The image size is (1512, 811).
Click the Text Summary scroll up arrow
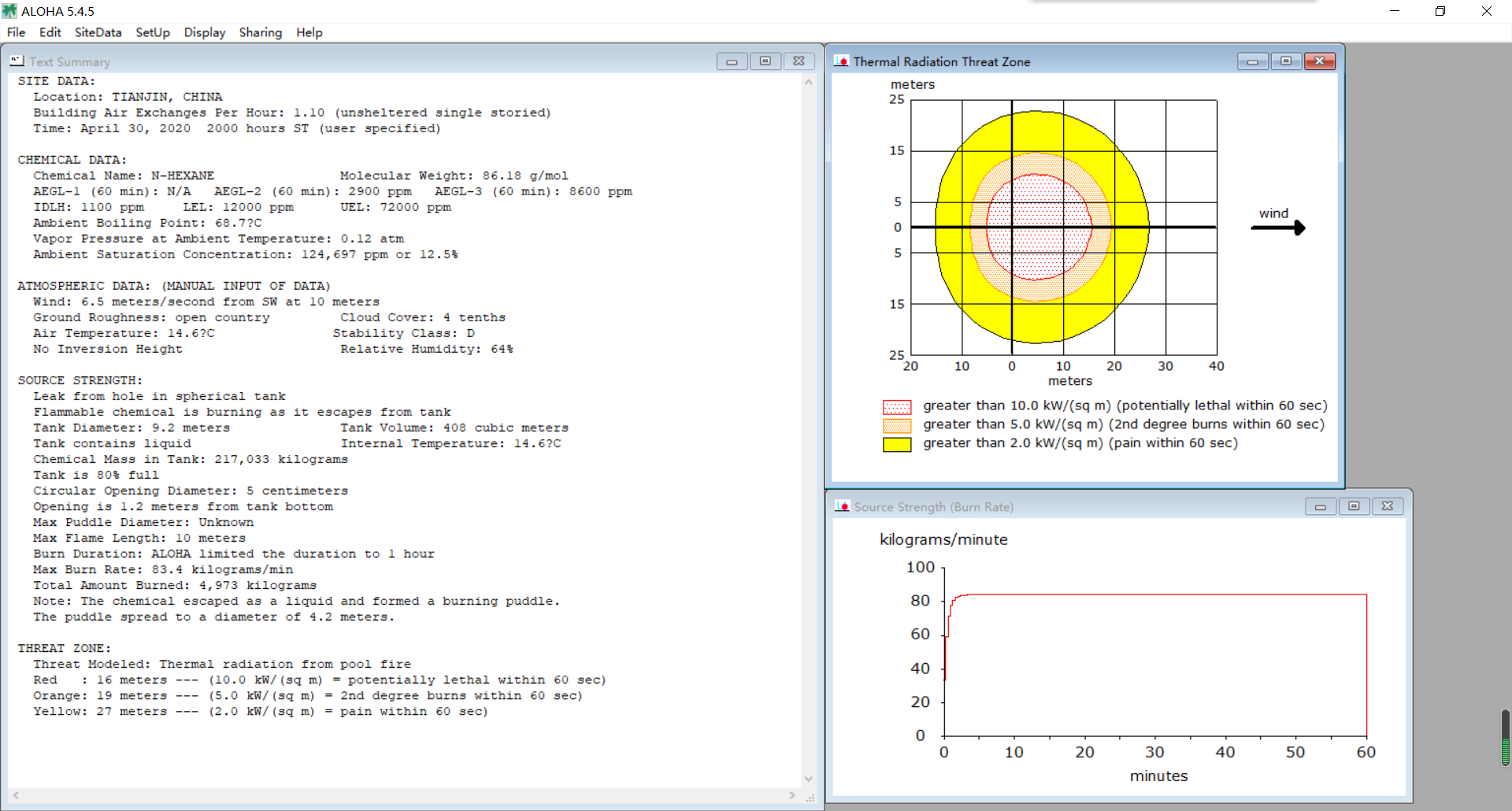click(x=808, y=82)
